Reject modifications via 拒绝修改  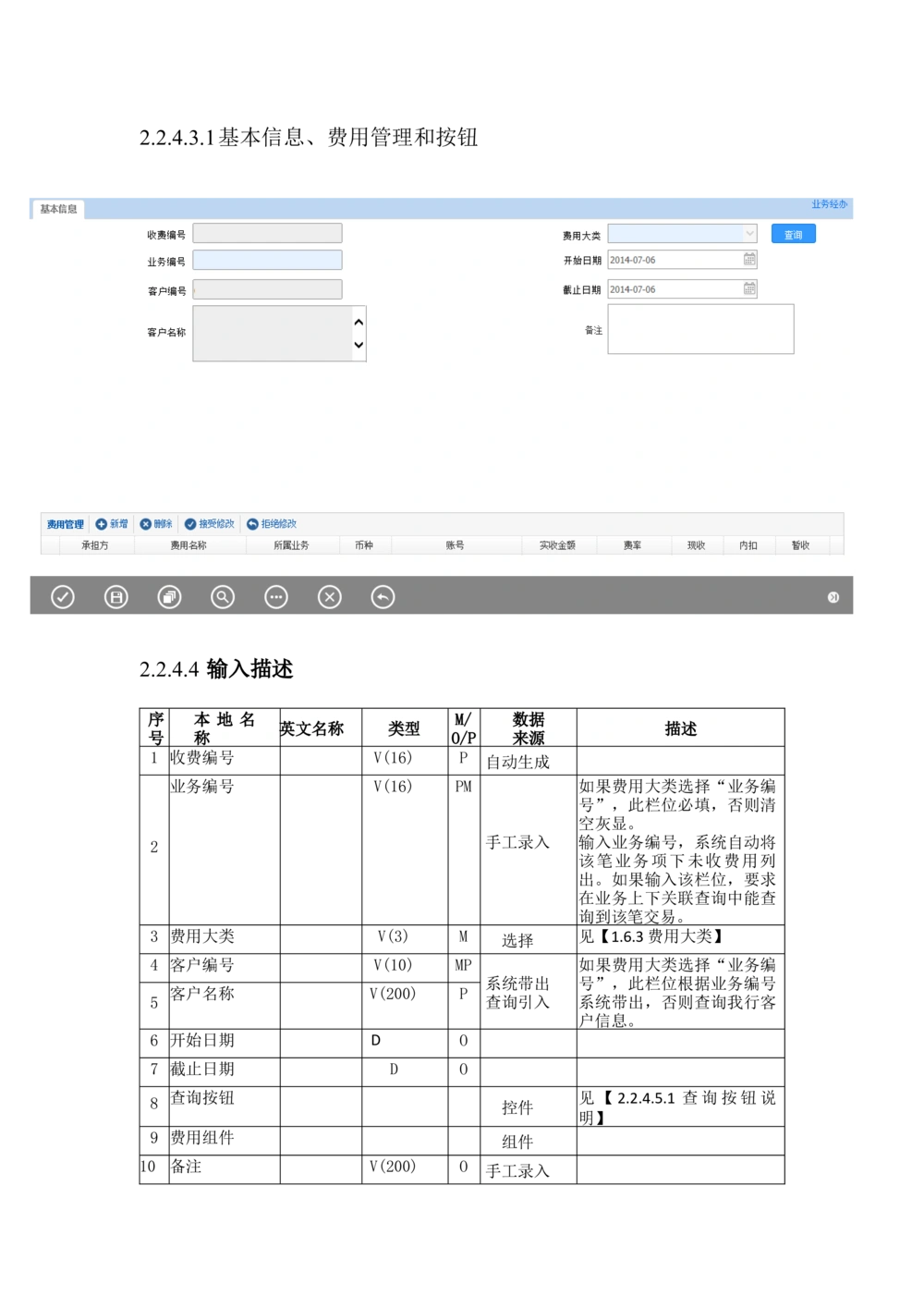click(272, 523)
